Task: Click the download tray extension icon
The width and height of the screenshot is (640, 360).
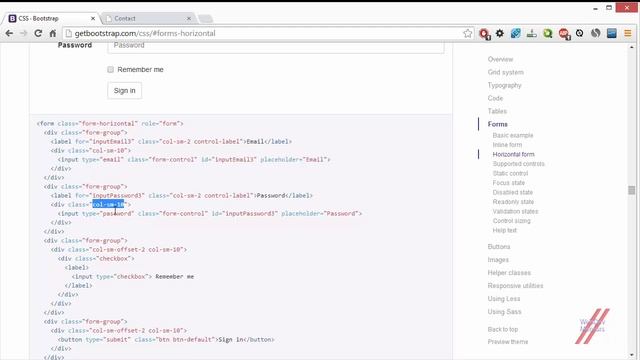Action: click(x=531, y=33)
